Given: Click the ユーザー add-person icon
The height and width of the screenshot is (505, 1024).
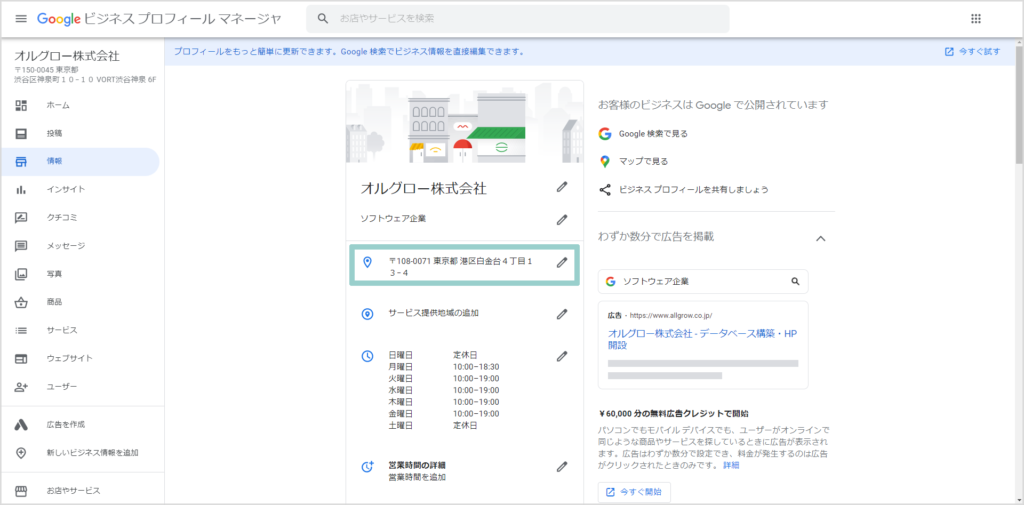Looking at the screenshot, I should point(21,387).
